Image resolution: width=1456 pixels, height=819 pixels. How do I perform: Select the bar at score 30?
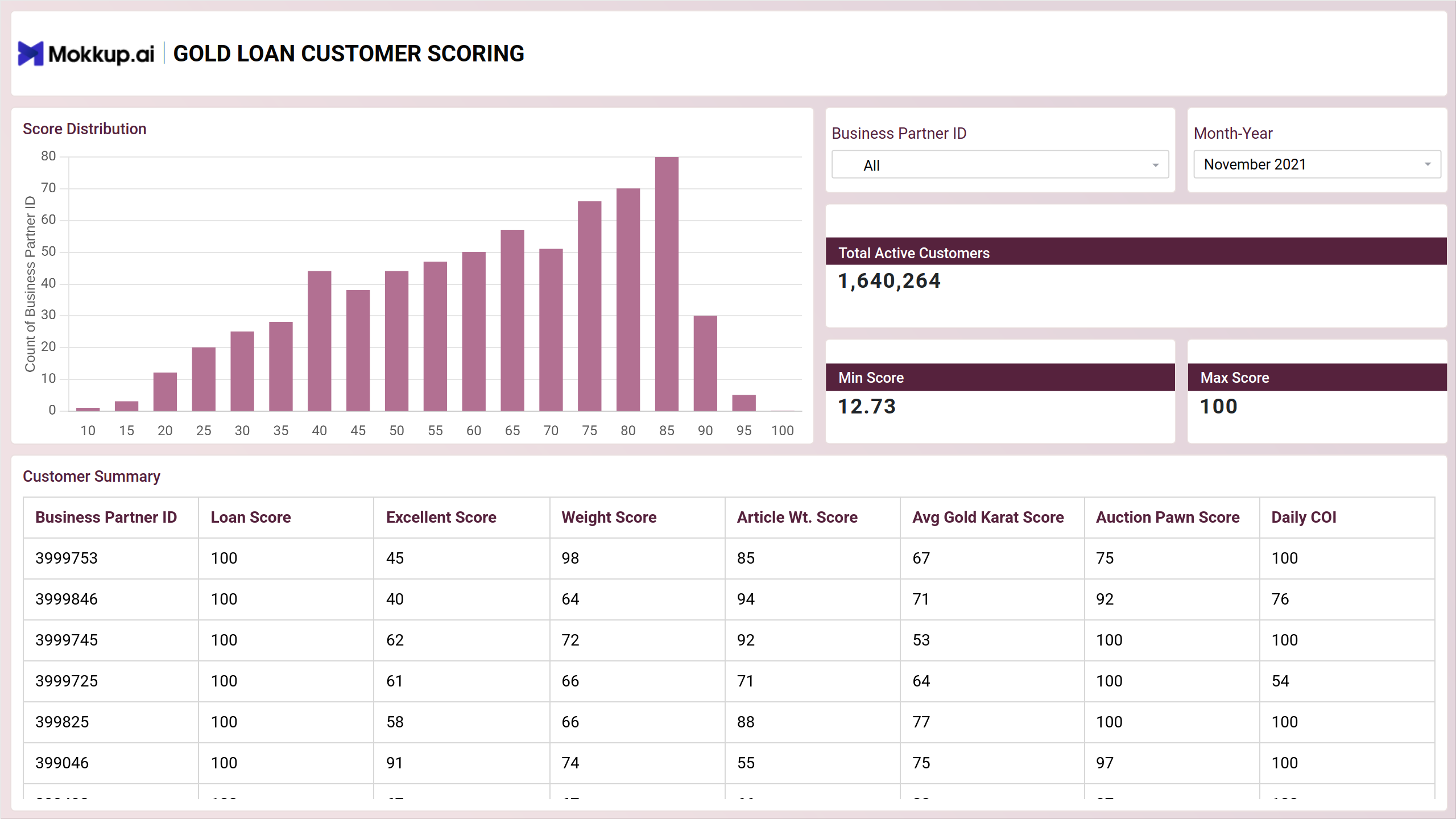(242, 371)
